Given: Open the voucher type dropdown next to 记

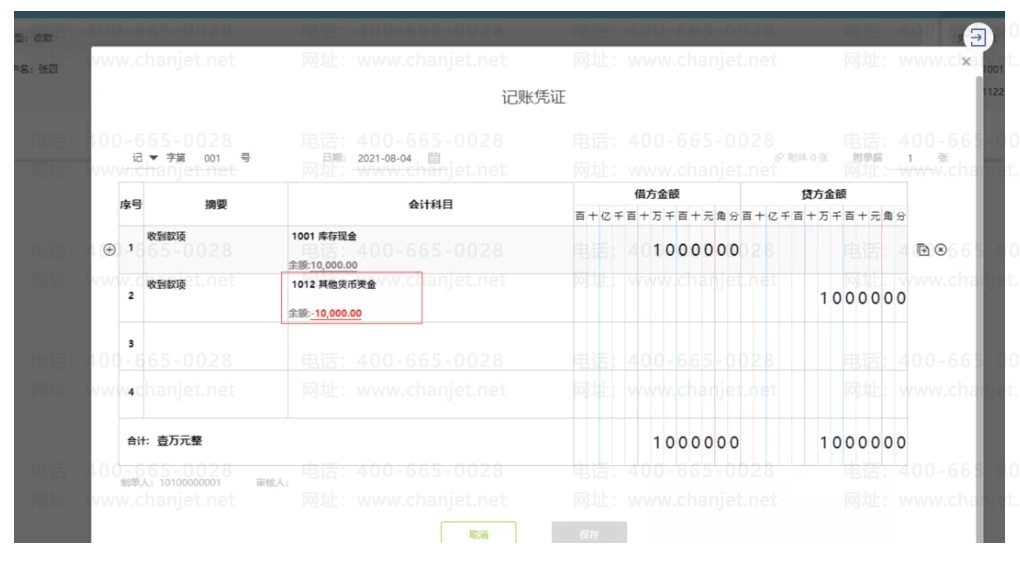Looking at the screenshot, I should point(154,157).
